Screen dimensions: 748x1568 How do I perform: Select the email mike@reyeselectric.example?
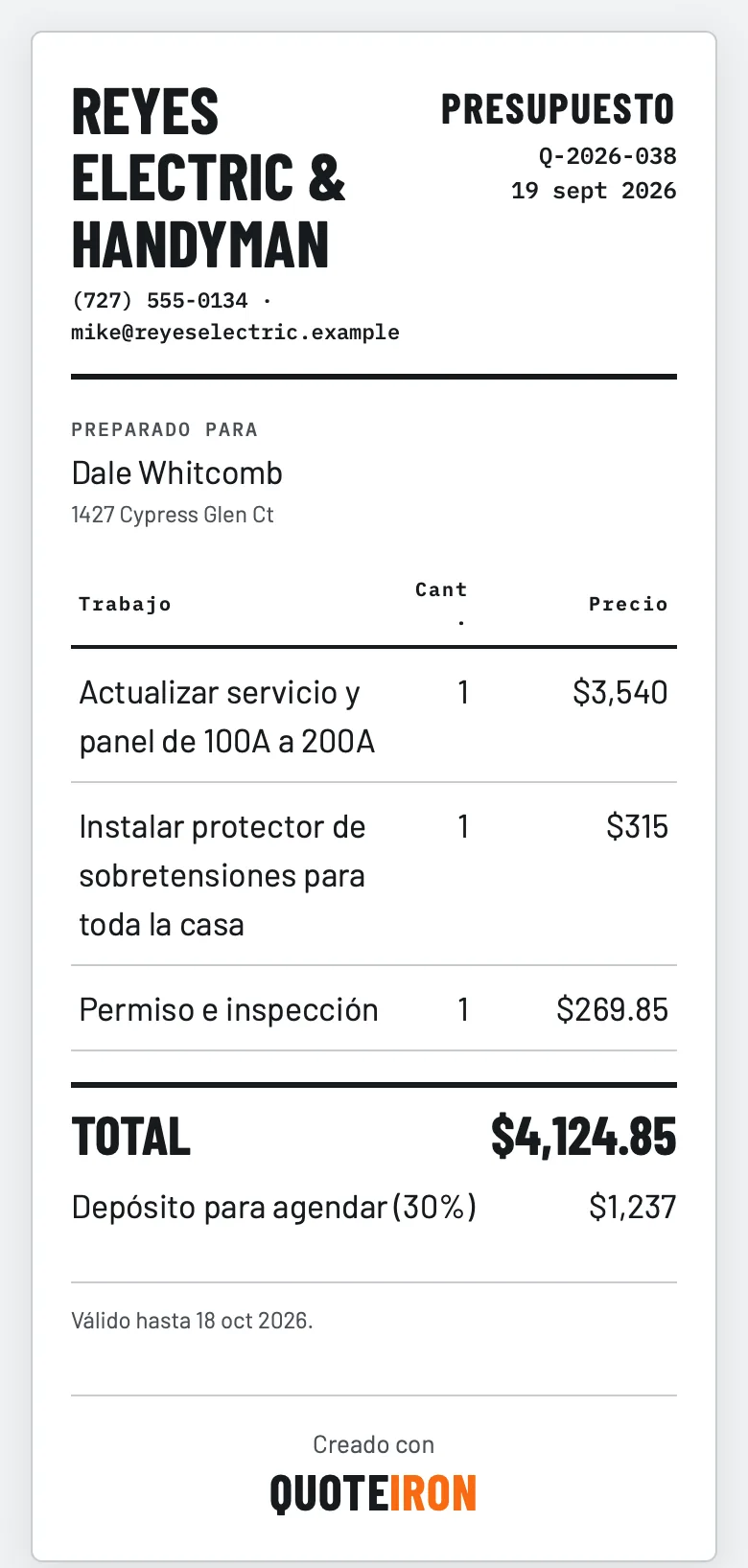tap(235, 333)
